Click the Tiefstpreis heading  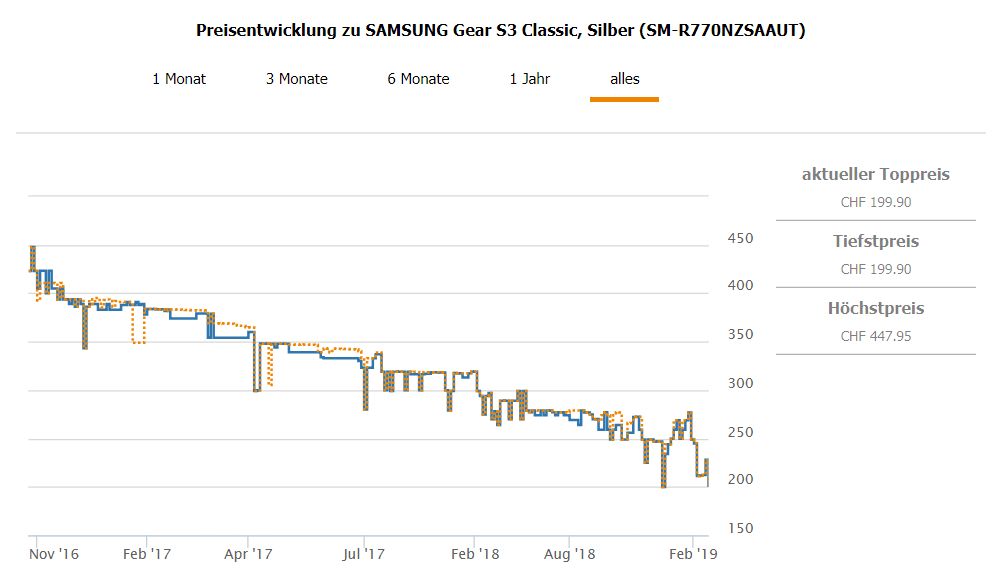click(x=876, y=242)
